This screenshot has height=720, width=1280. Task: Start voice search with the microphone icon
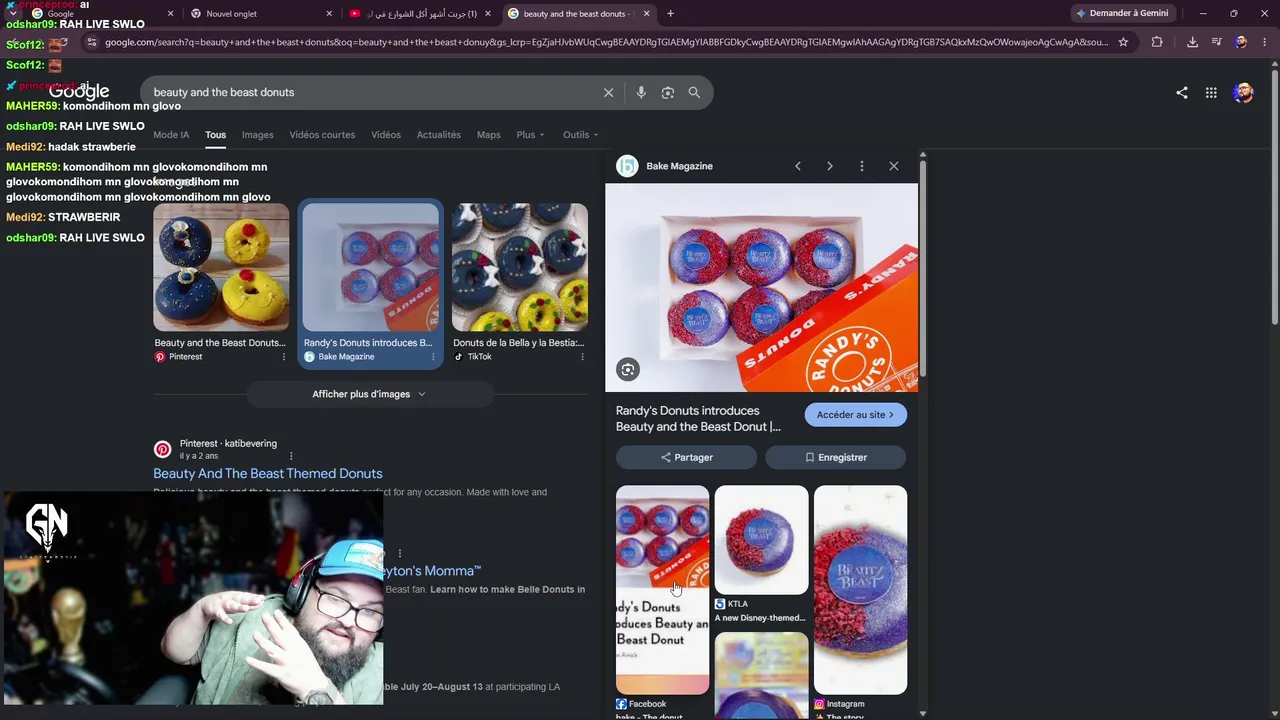tap(641, 92)
